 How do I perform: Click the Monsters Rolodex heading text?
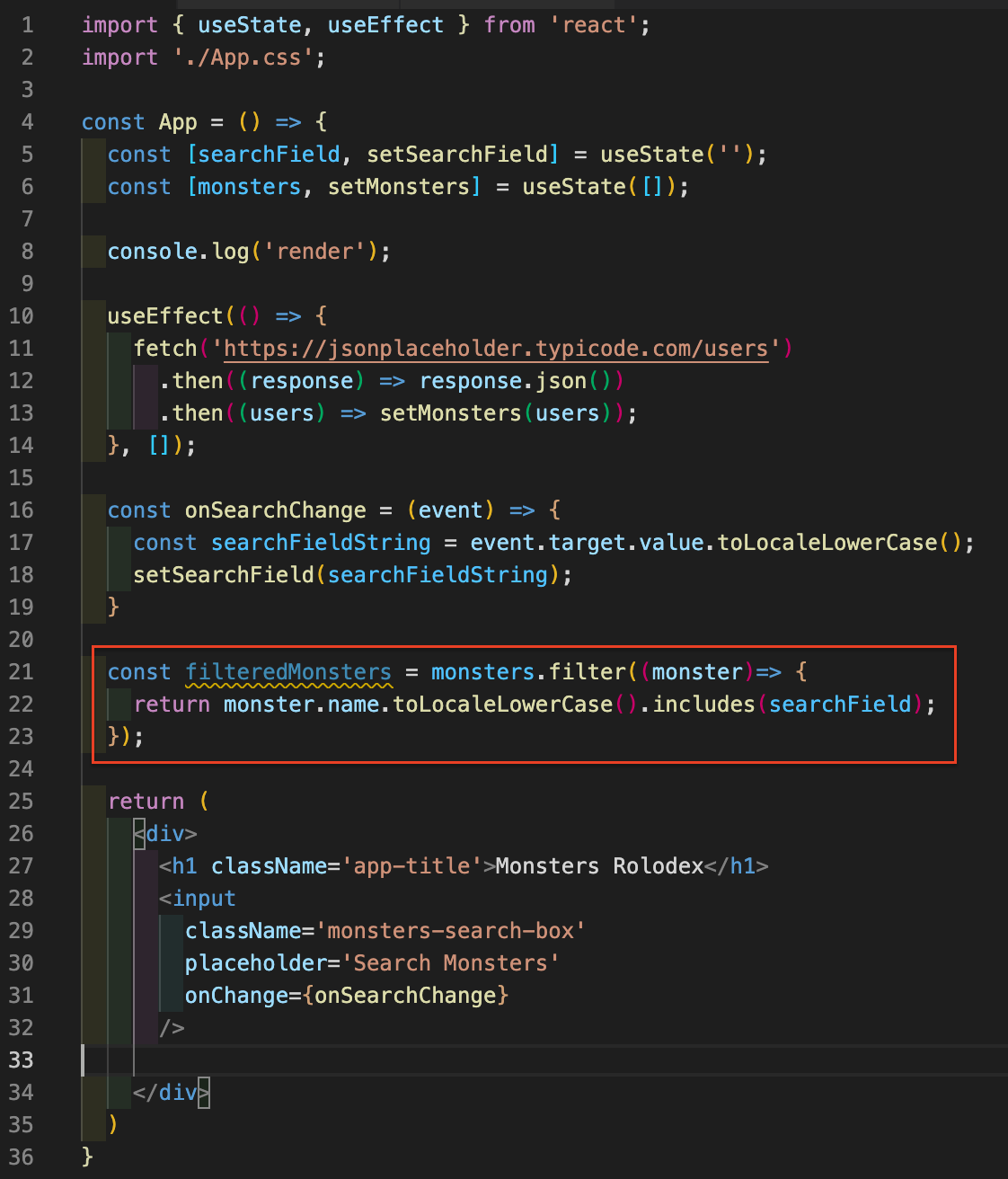click(599, 866)
